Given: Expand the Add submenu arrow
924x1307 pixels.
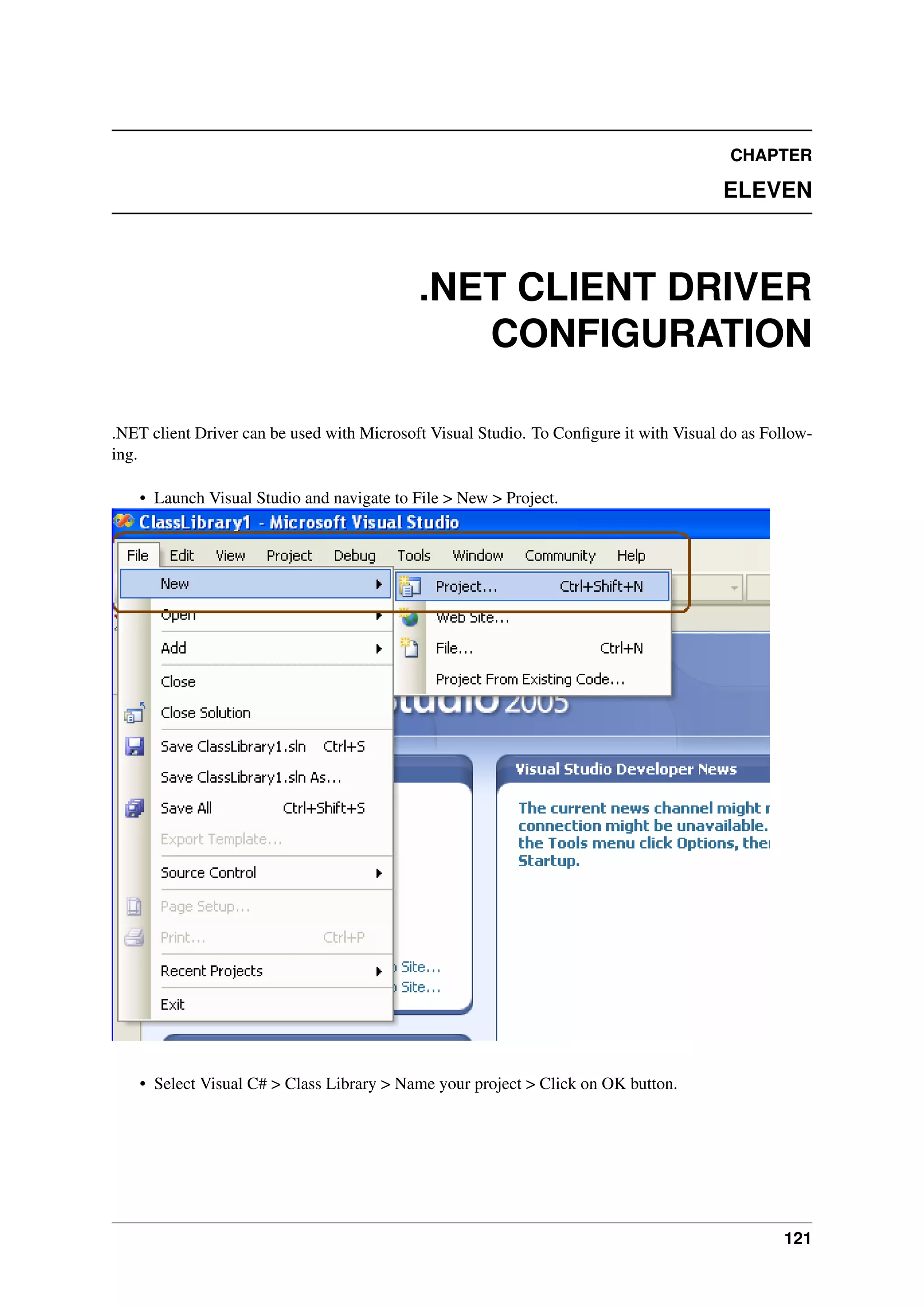Looking at the screenshot, I should pyautogui.click(x=379, y=649).
